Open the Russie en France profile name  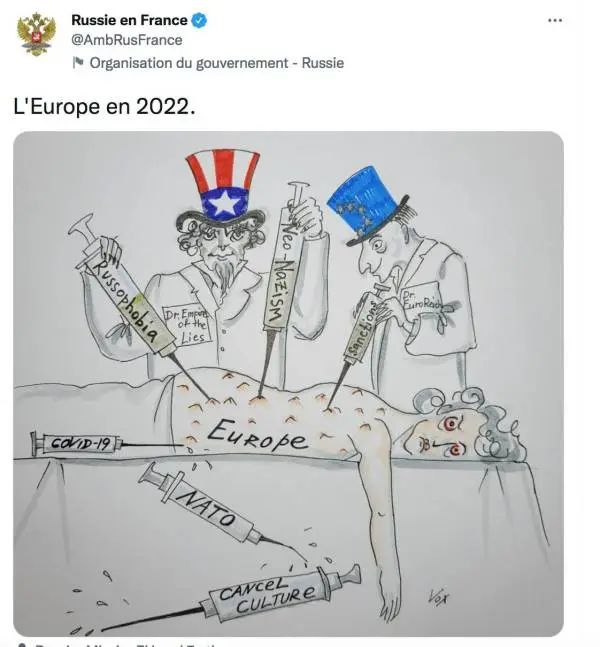pos(129,20)
